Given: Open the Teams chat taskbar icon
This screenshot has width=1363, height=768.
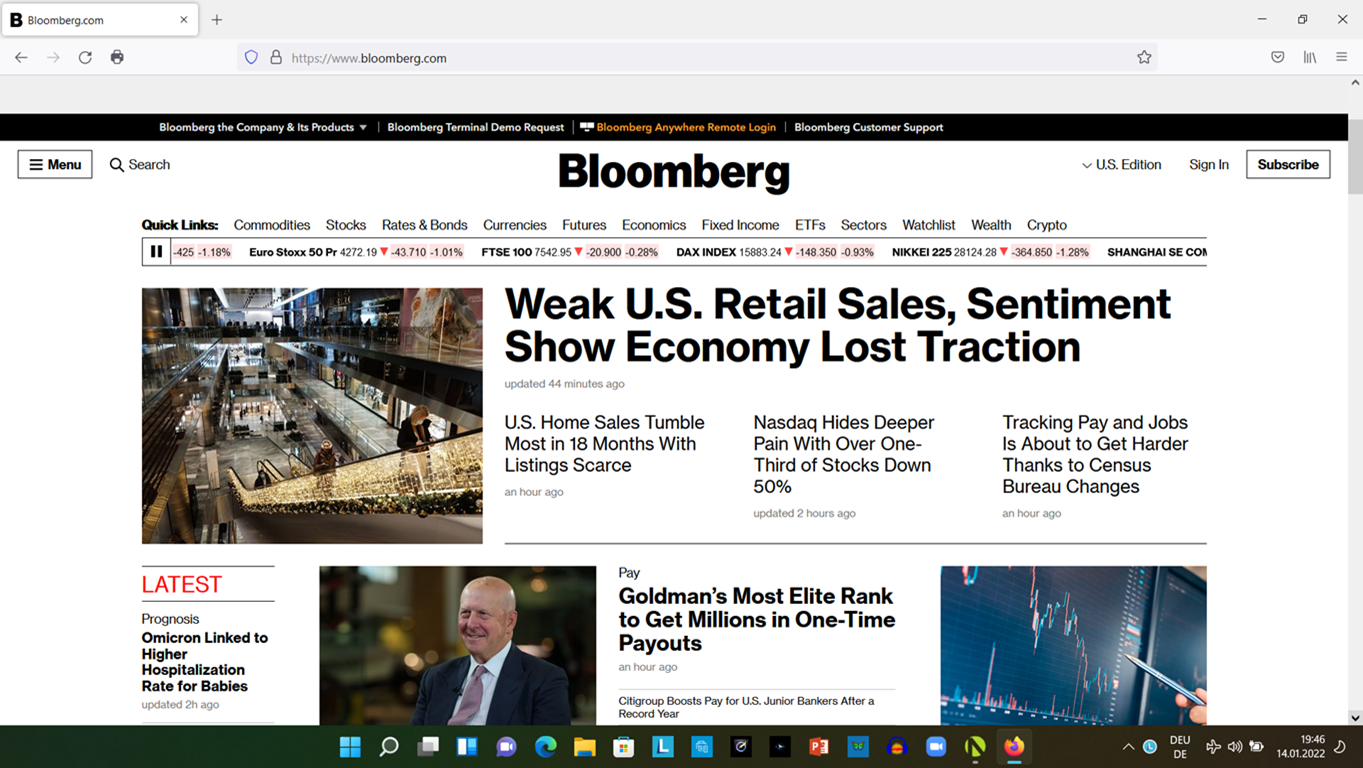Looking at the screenshot, I should pos(506,747).
